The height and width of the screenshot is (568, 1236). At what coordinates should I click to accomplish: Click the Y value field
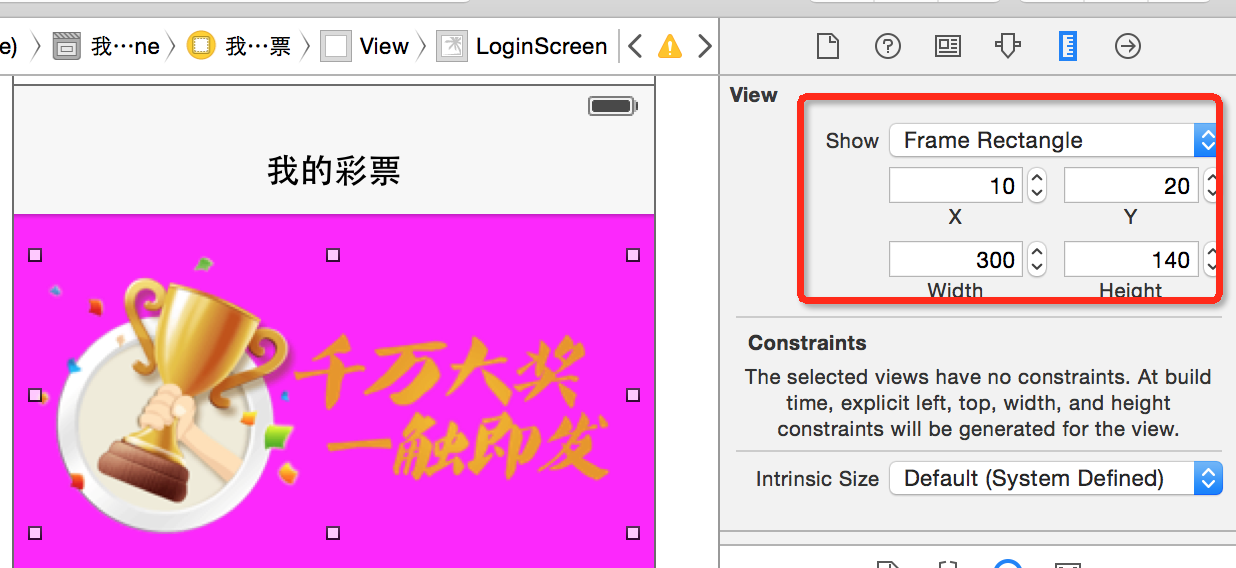[1131, 185]
